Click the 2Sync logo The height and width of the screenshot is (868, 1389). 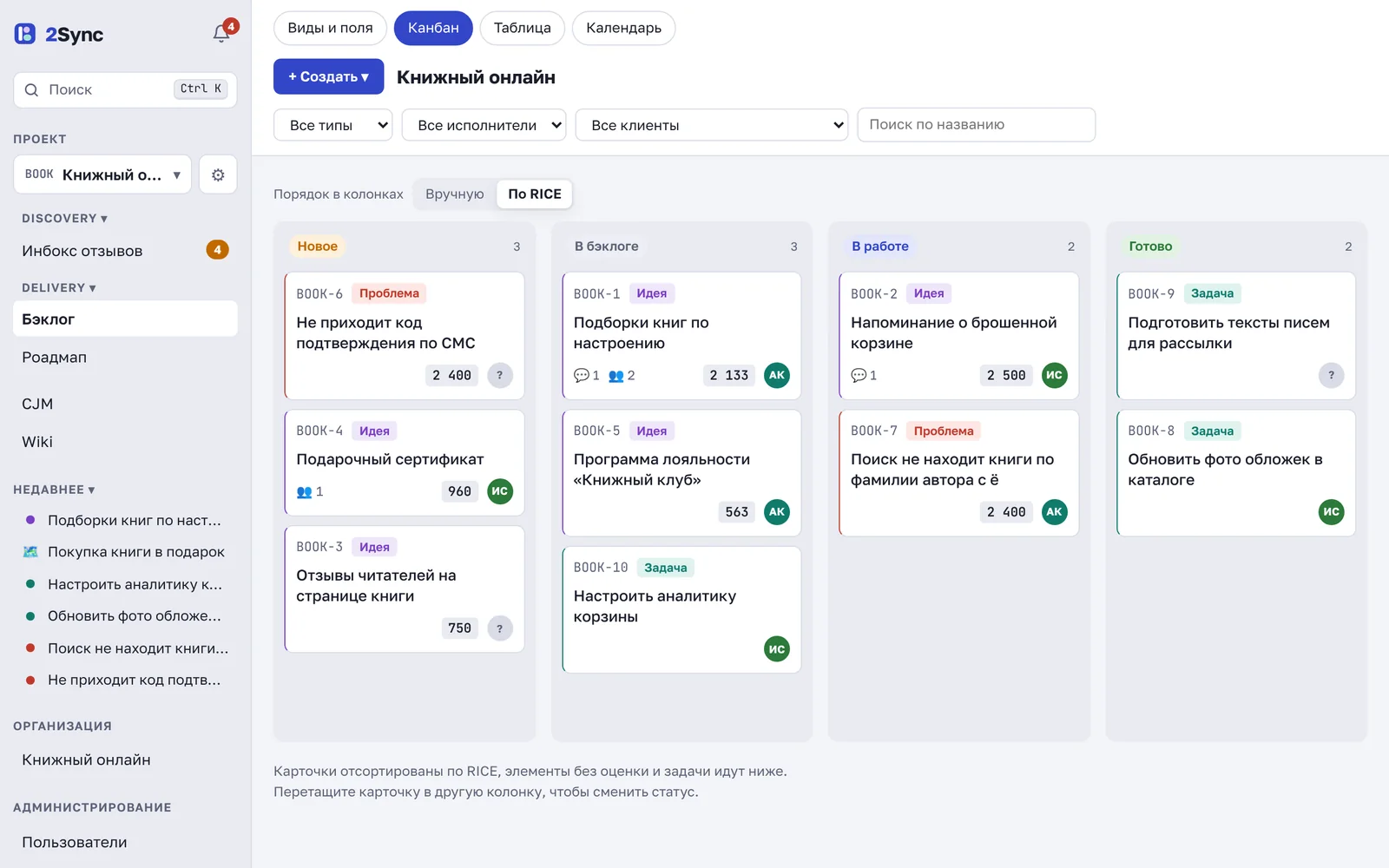point(59,34)
